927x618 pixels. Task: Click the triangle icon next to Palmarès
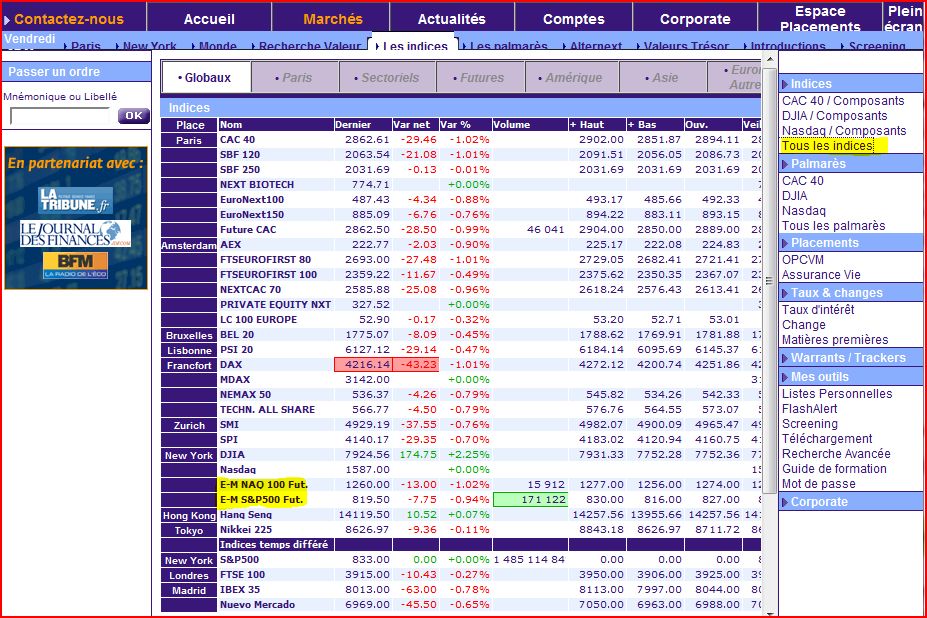[785, 164]
